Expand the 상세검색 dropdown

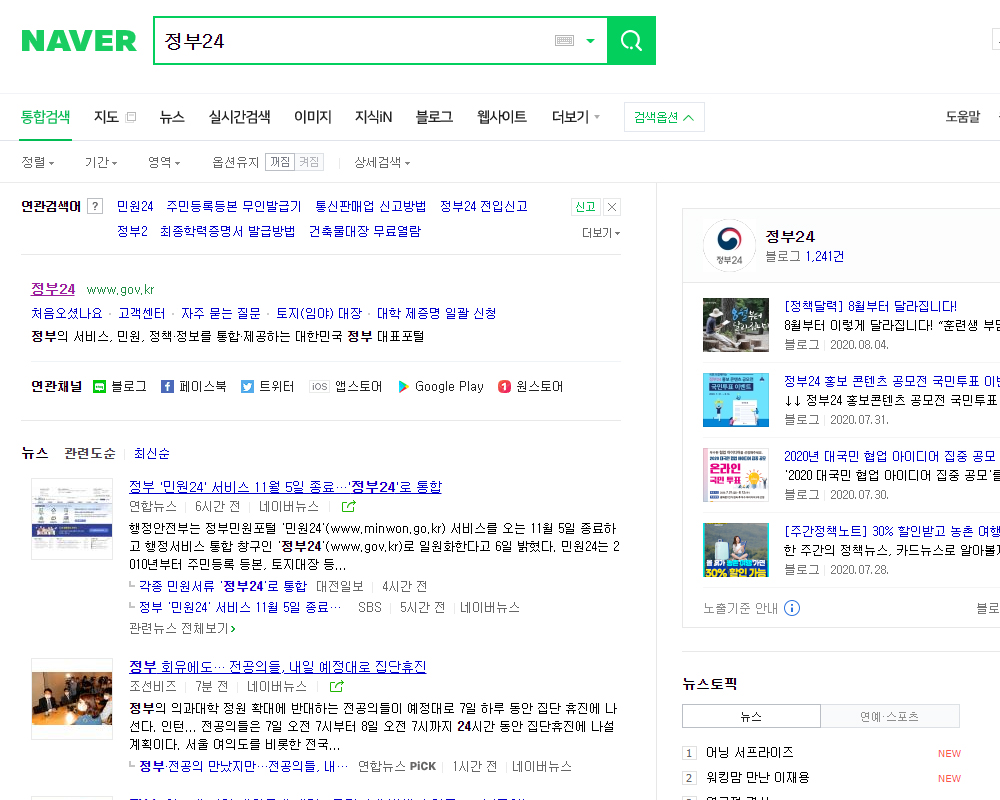382,163
